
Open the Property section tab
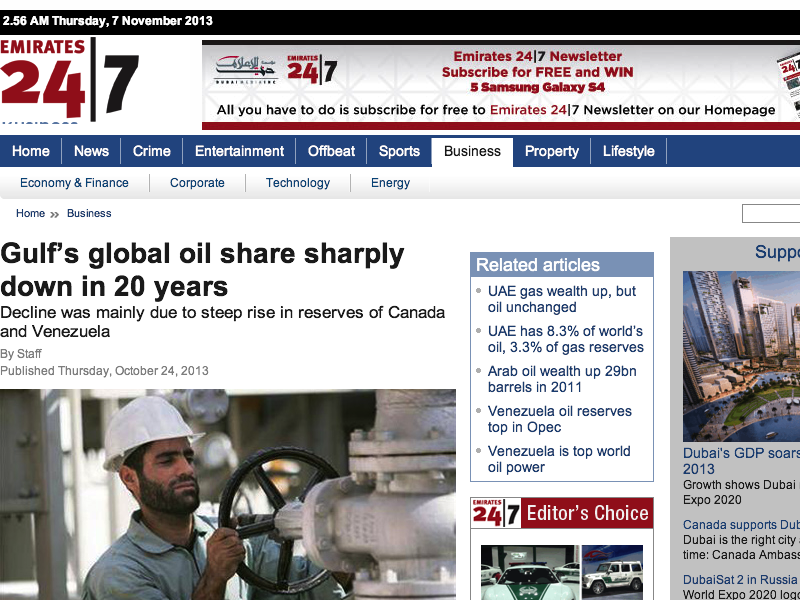(x=552, y=151)
